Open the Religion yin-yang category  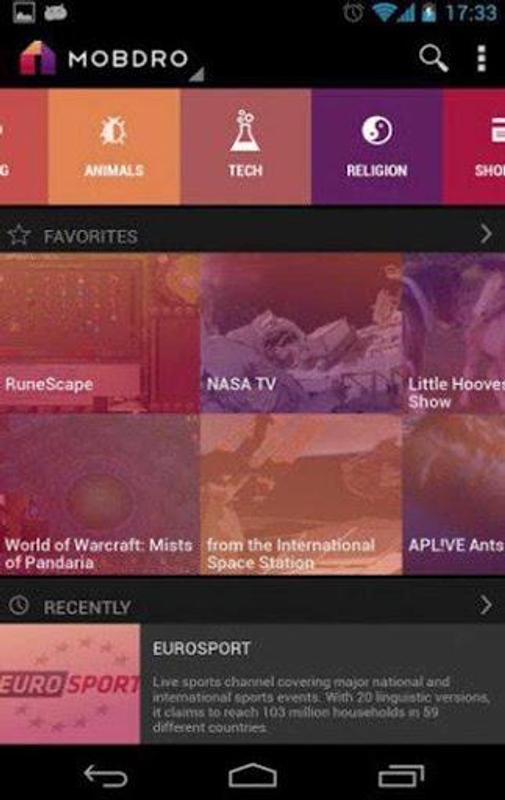click(377, 146)
